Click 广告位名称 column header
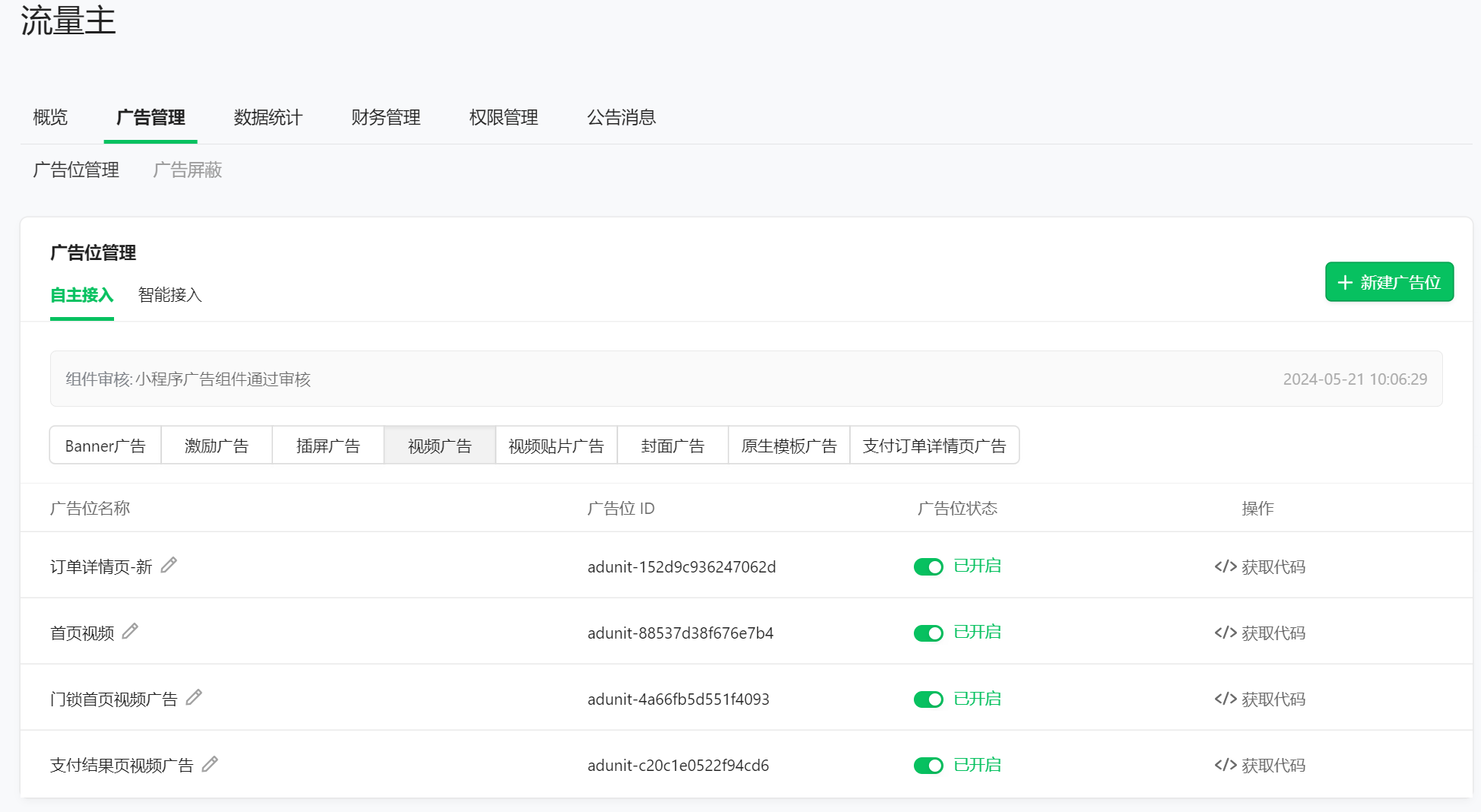The image size is (1481, 812). 90,508
